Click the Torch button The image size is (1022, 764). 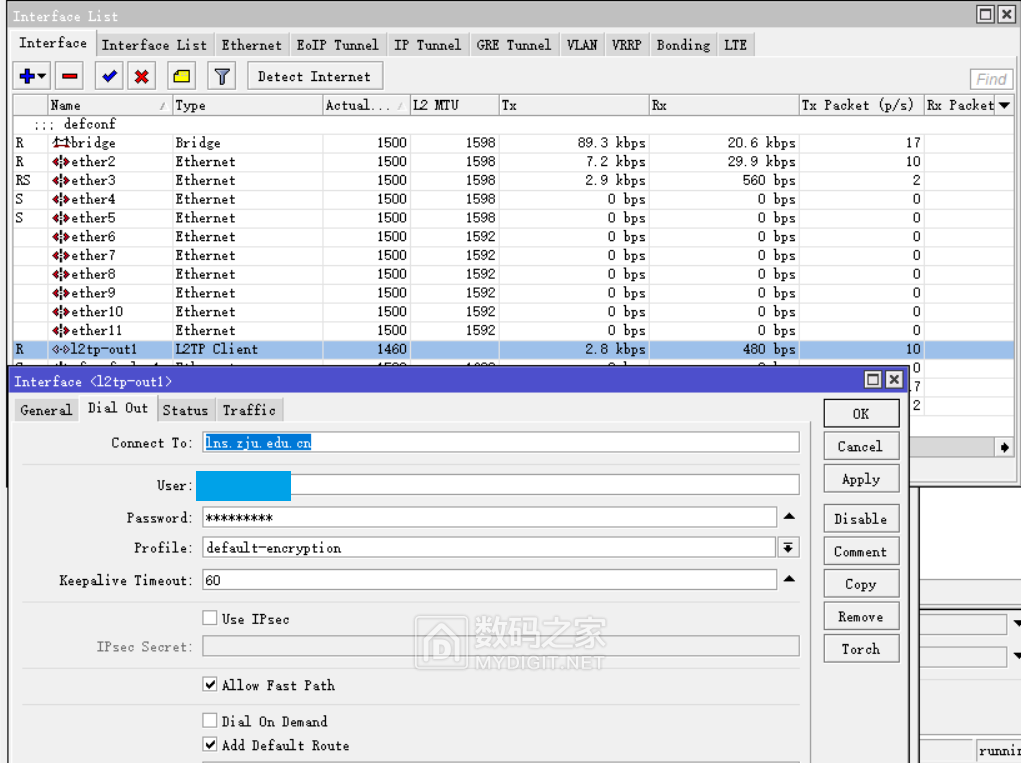[x=861, y=649]
